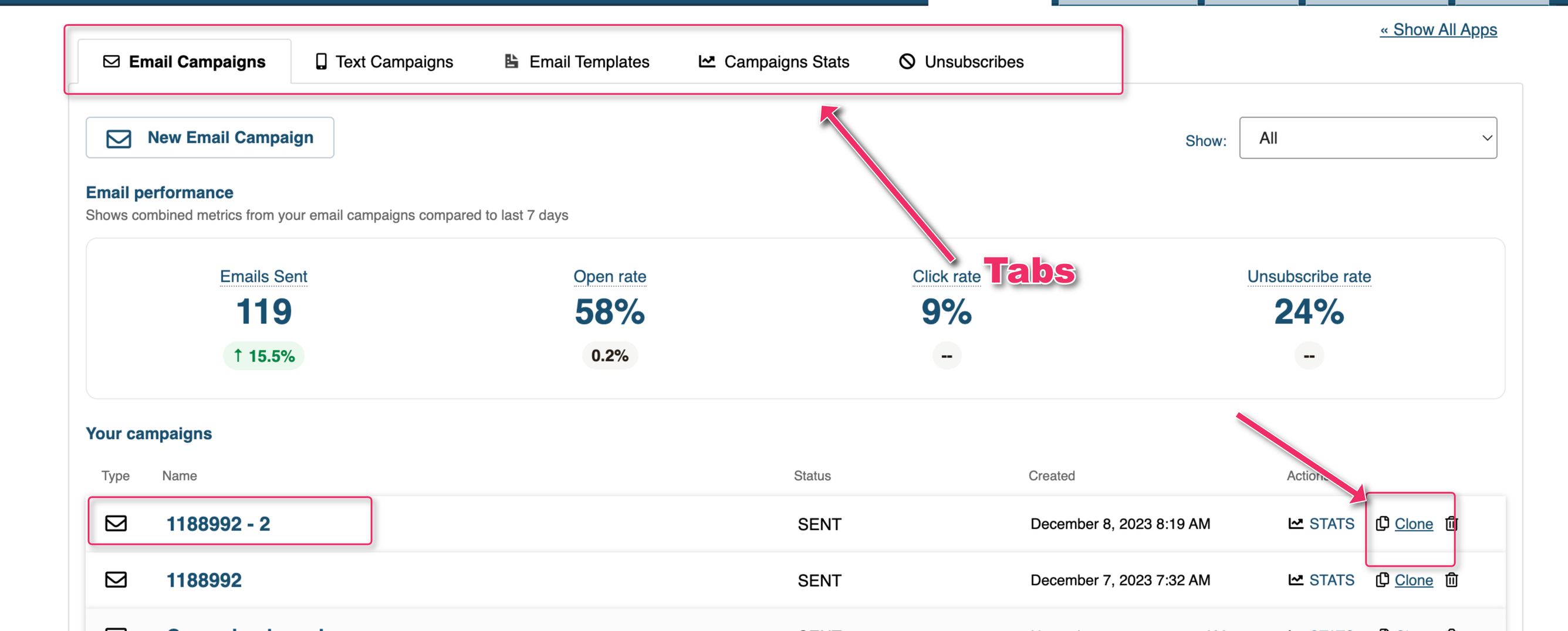Image resolution: width=1568 pixels, height=631 pixels.
Task: Click the envelope icon next to 1188992 - 2
Action: (116, 523)
